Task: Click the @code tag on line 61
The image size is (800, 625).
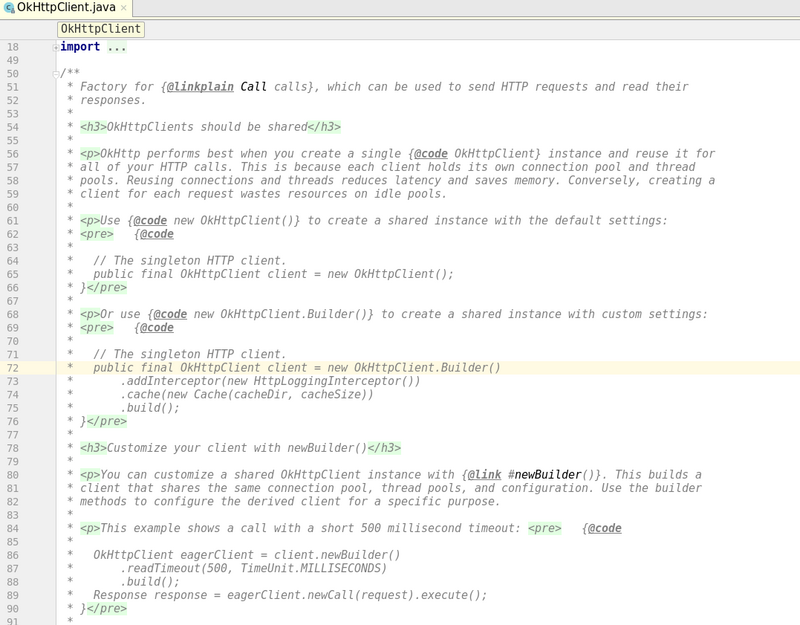Action: pyautogui.click(x=150, y=221)
